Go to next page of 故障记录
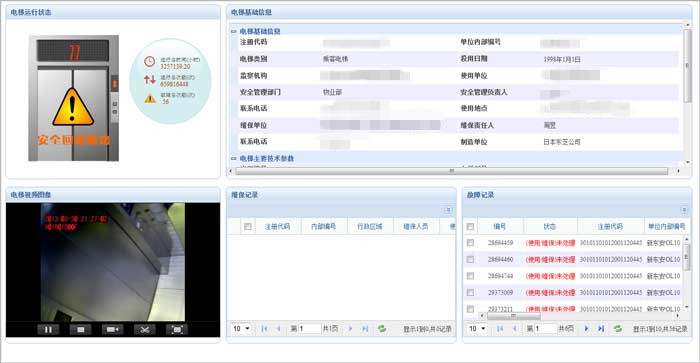Image resolution: width=700 pixels, height=363 pixels. tap(586, 329)
